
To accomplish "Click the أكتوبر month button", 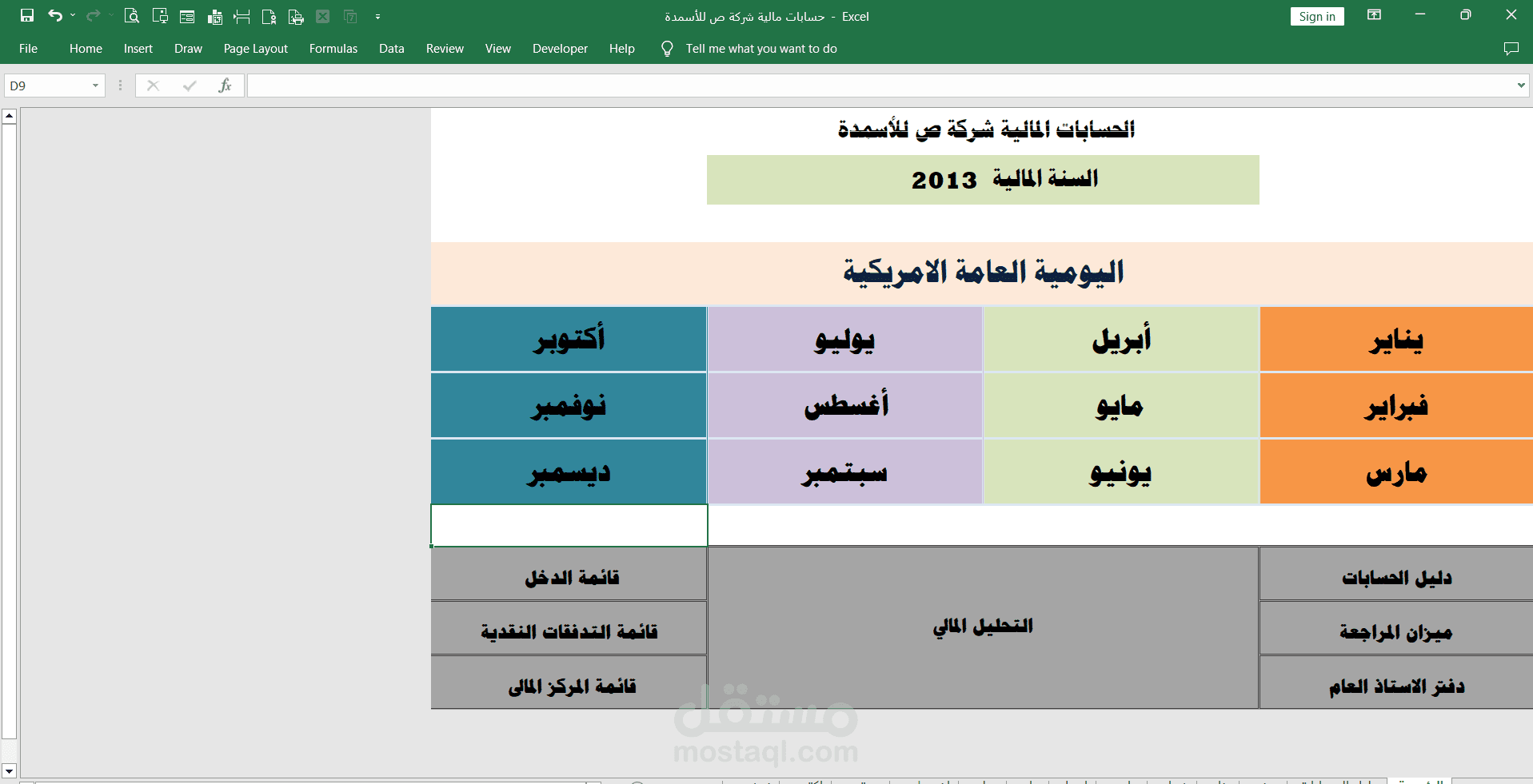I will coord(569,339).
